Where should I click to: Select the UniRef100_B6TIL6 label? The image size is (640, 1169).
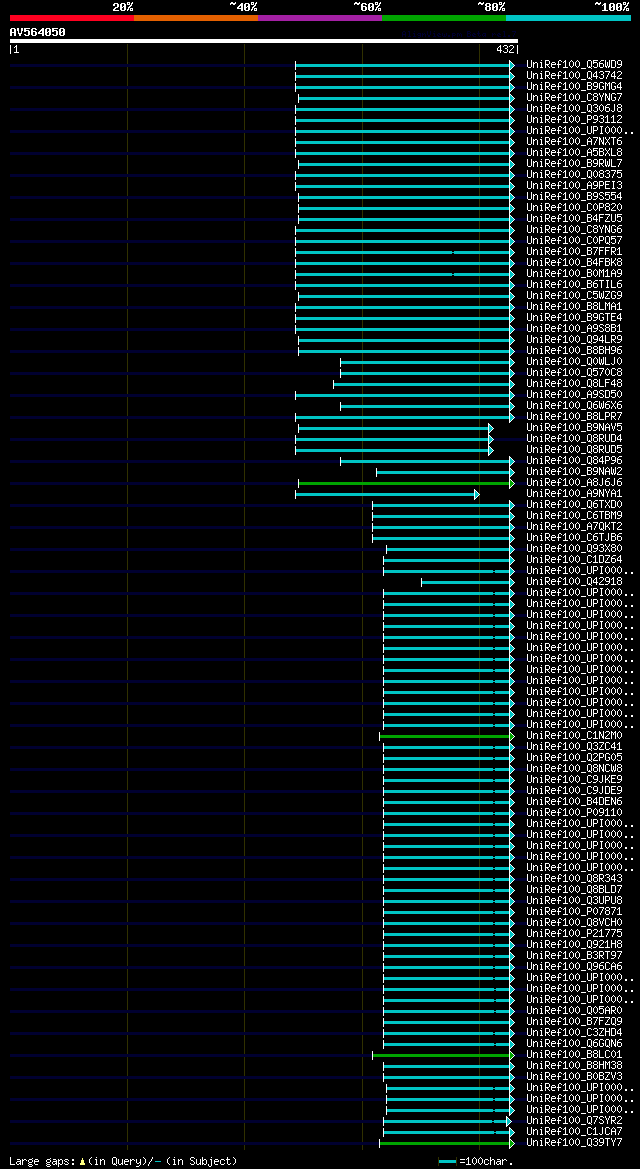point(574,285)
